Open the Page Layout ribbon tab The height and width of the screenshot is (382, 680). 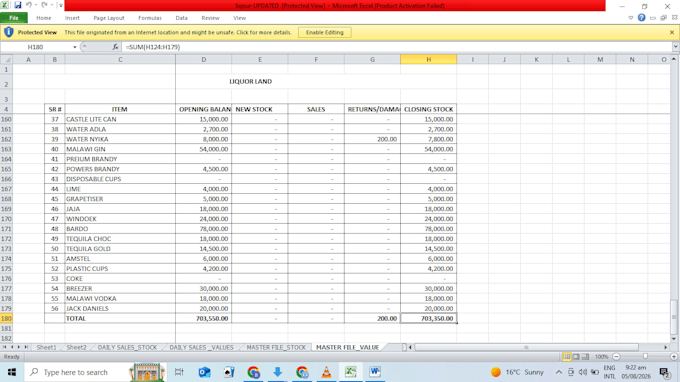(108, 18)
